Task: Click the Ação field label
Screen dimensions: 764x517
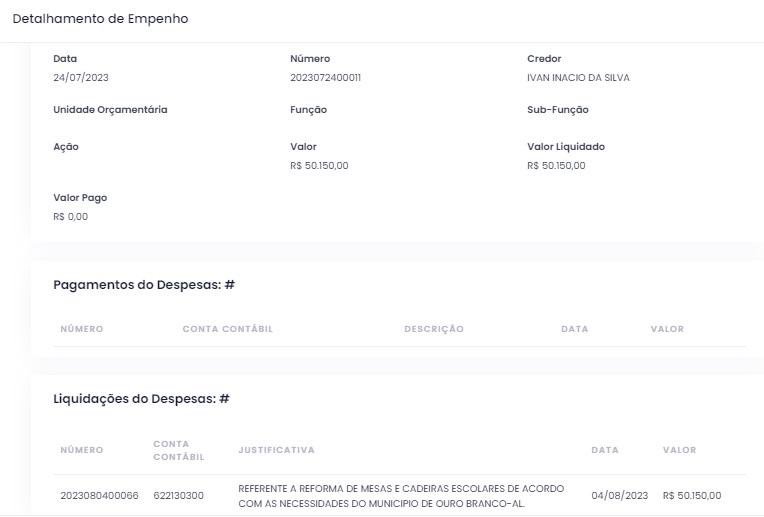Action: coord(66,147)
